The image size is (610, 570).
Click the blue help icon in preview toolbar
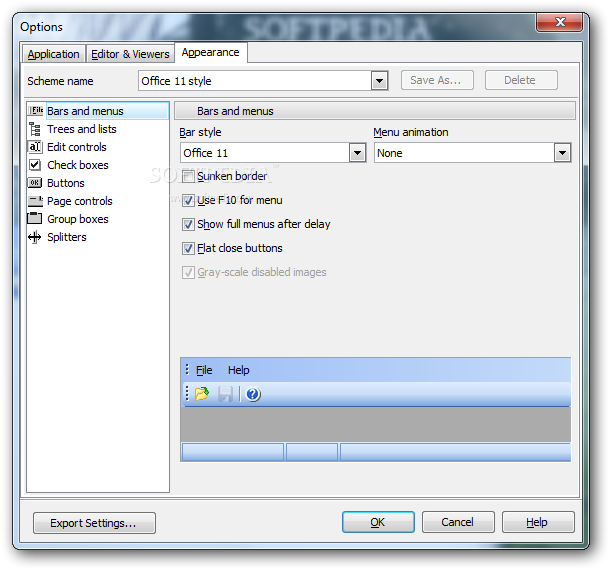click(253, 394)
